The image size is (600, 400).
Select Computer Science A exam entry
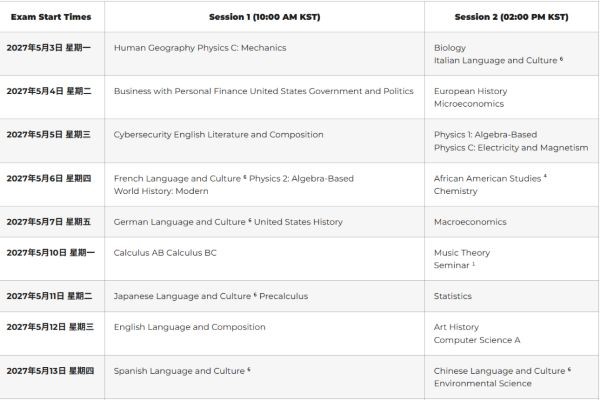(477, 340)
